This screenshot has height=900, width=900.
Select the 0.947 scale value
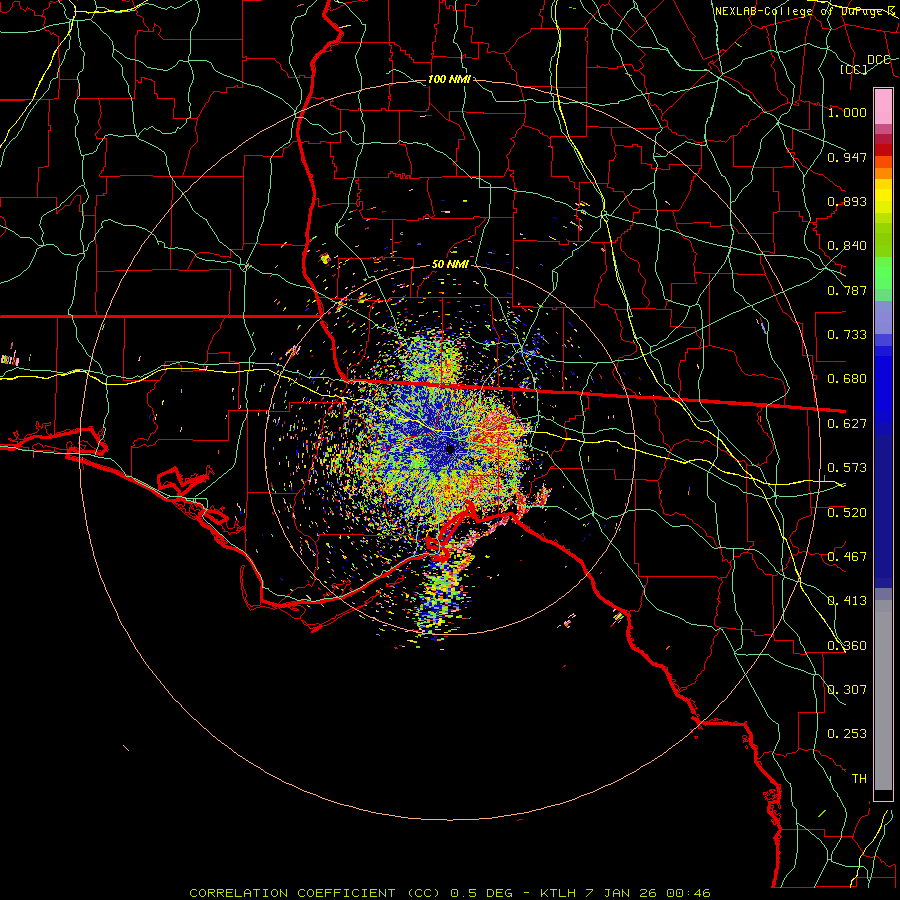(x=847, y=157)
